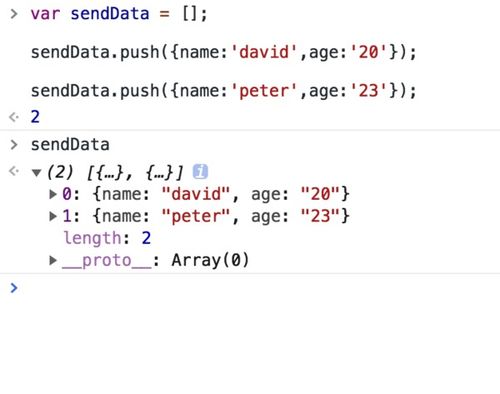Viewport: 500px width, 394px height.
Task: Click the "peter" string value in item 1
Action: coord(196,216)
